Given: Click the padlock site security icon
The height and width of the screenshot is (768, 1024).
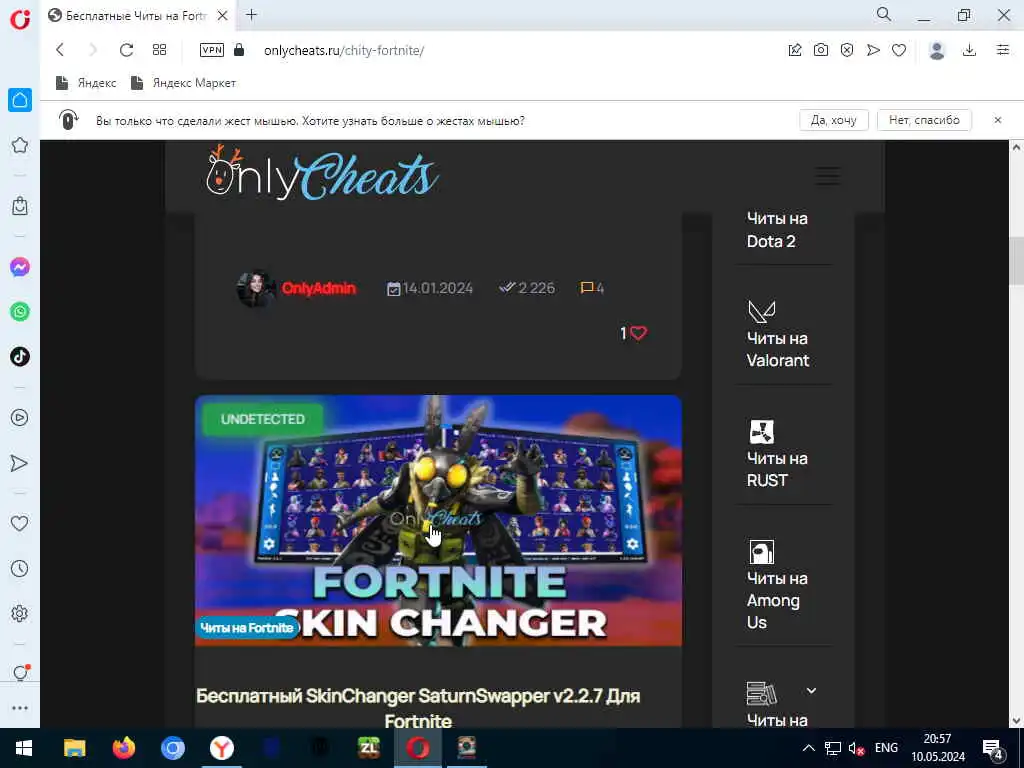Looking at the screenshot, I should click(x=239, y=50).
